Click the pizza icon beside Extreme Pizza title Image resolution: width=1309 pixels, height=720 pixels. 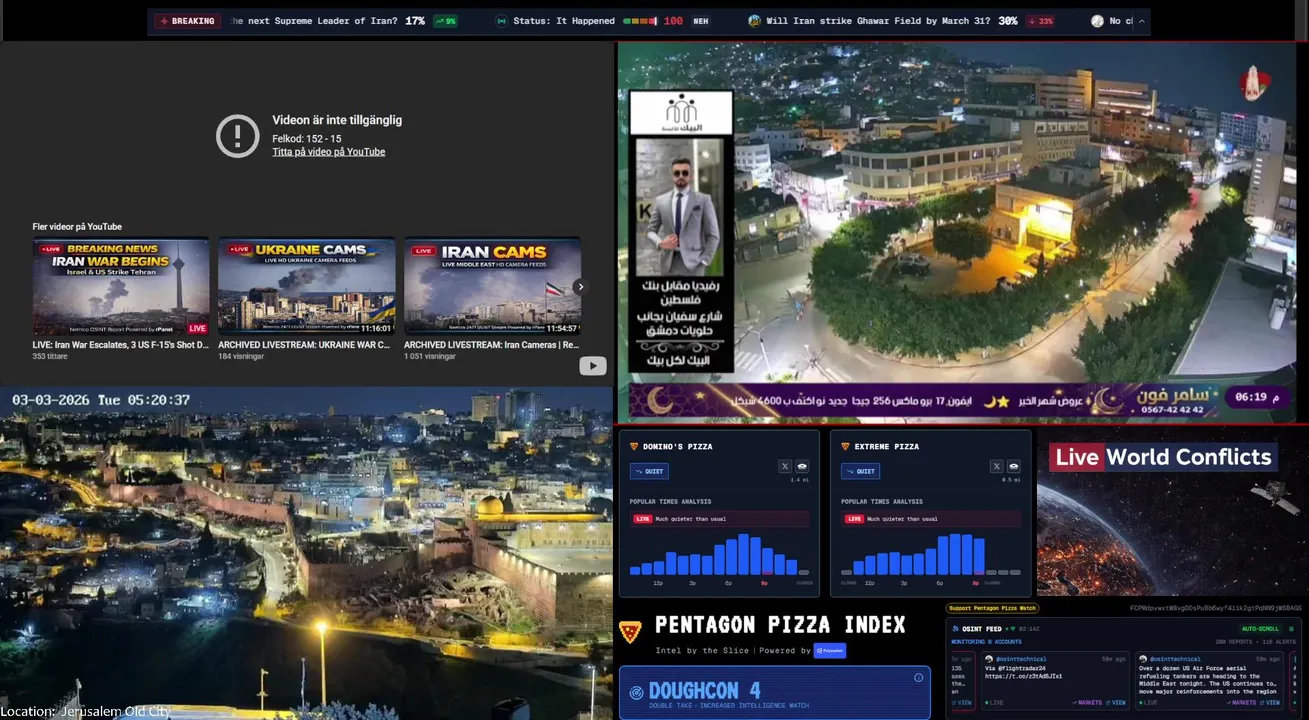(x=846, y=447)
